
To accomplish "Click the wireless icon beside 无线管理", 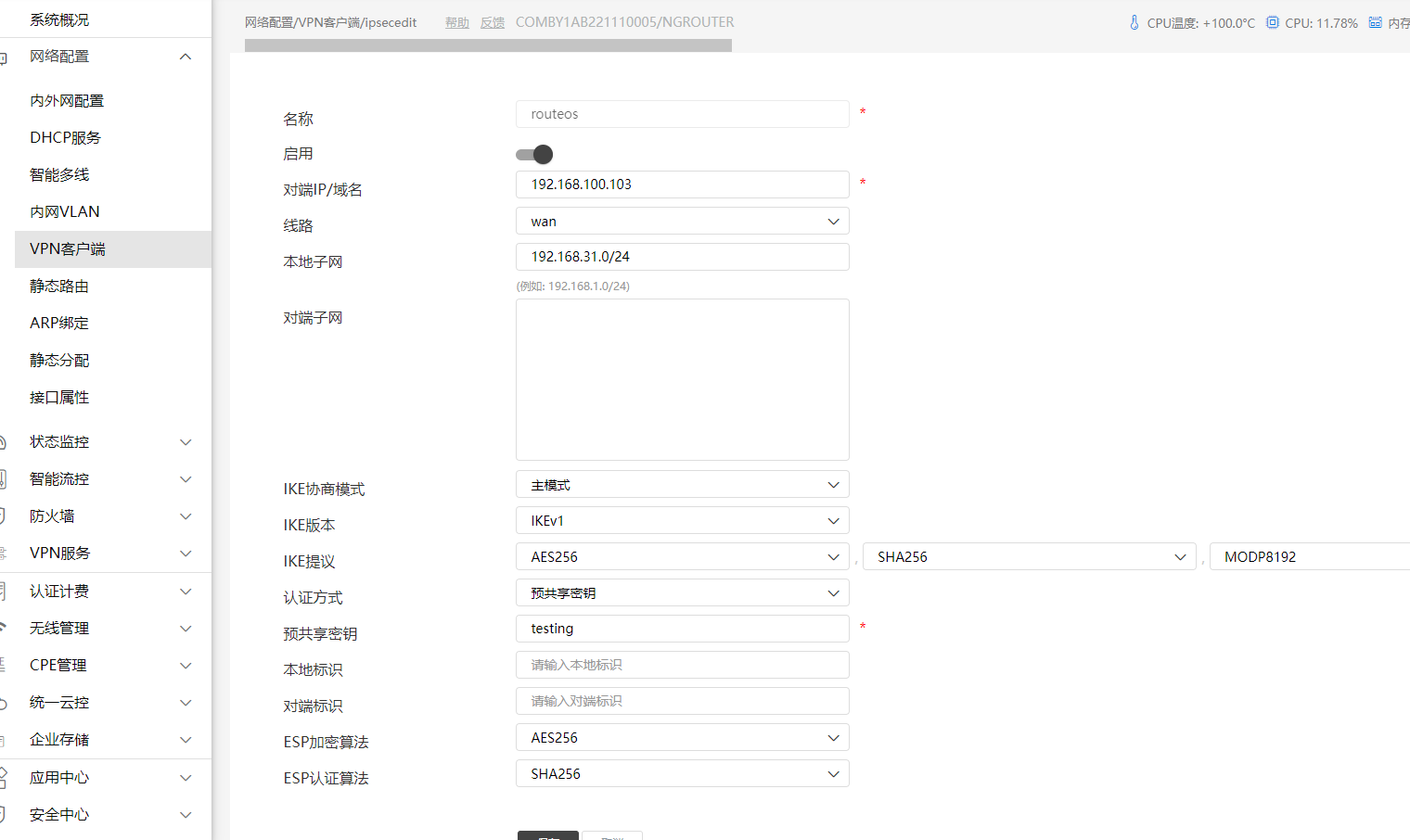I will [x=4, y=628].
